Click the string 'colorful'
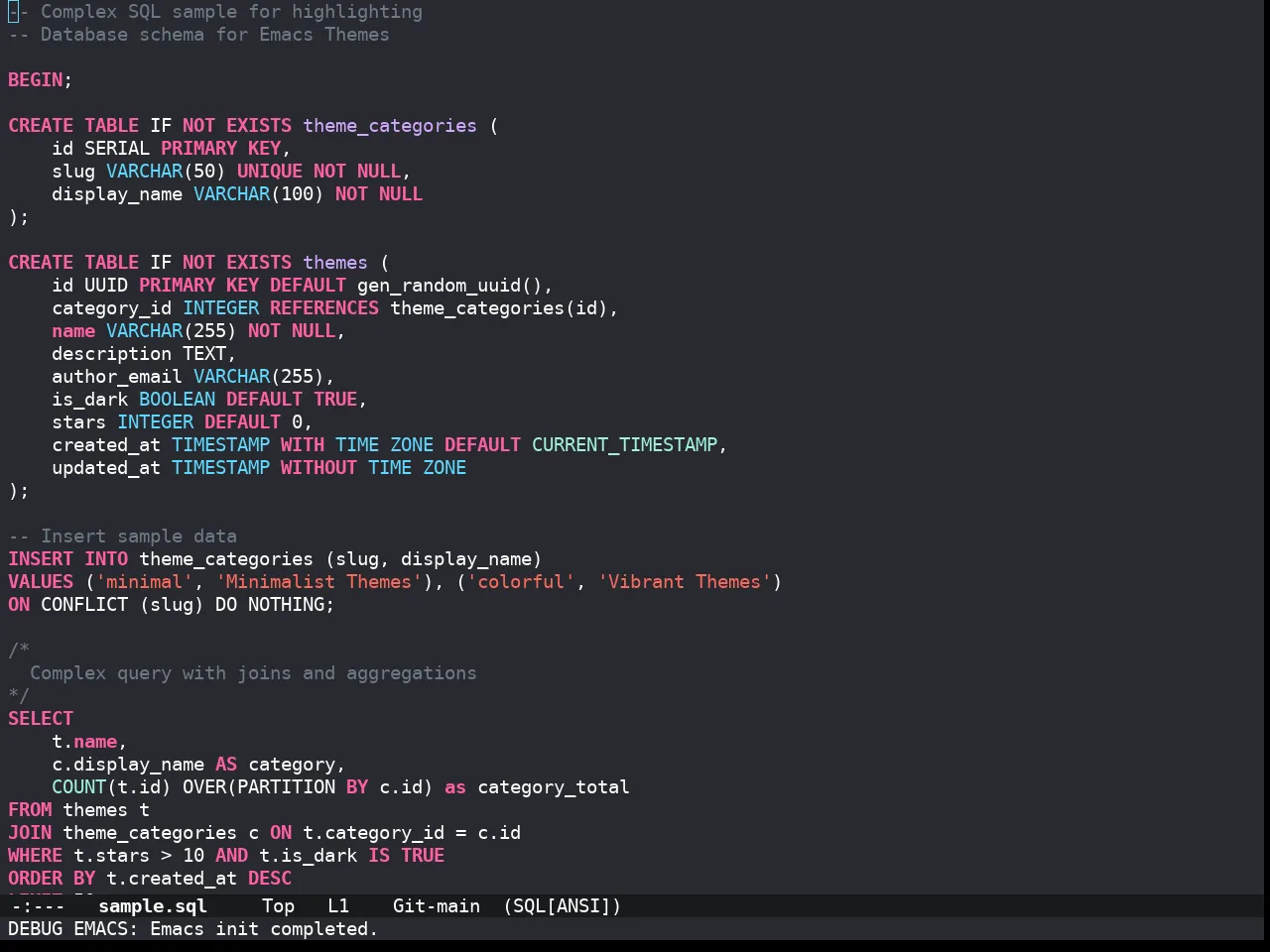The height and width of the screenshot is (952, 1270). (x=521, y=581)
